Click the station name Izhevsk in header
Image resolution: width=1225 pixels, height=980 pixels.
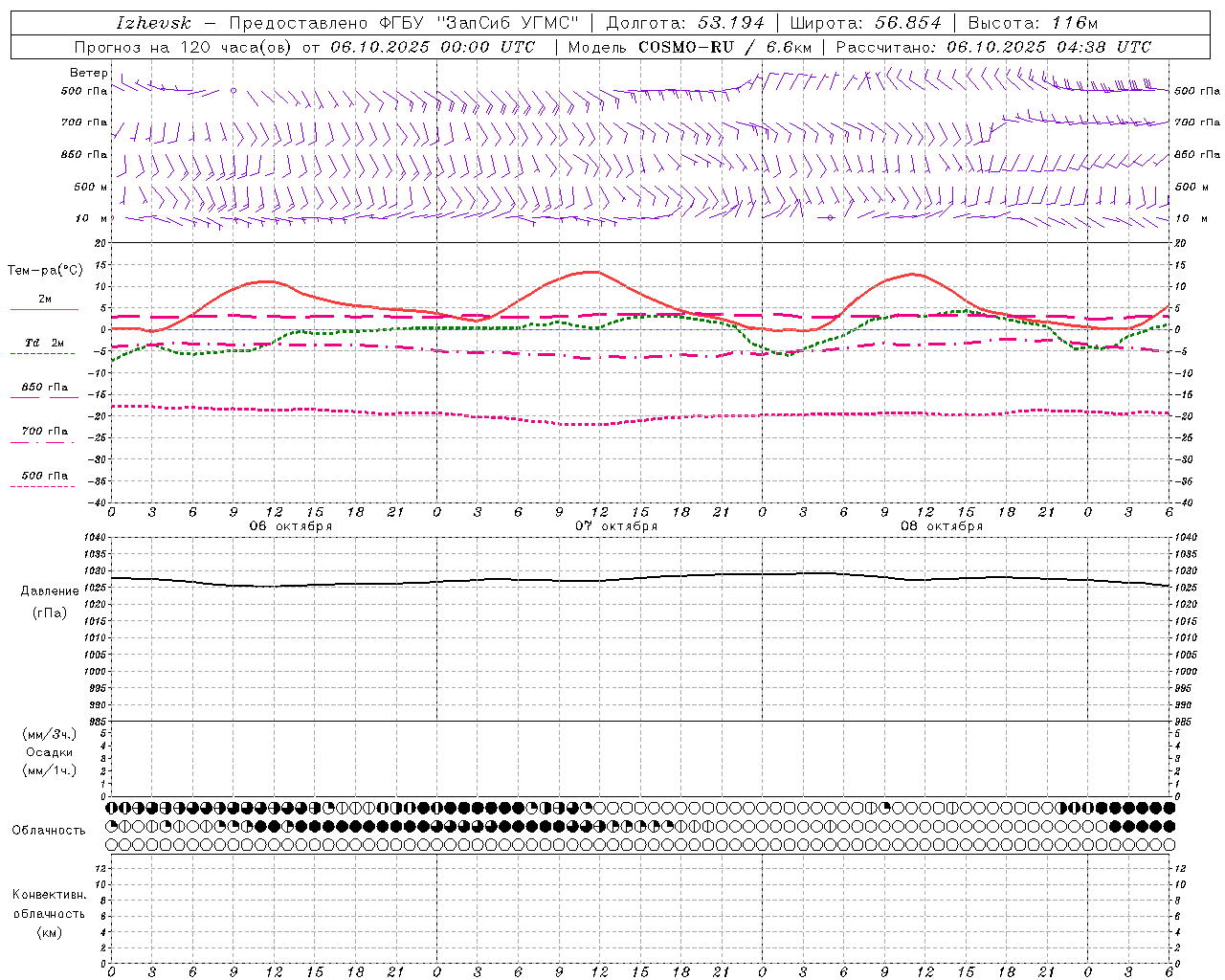(x=153, y=23)
